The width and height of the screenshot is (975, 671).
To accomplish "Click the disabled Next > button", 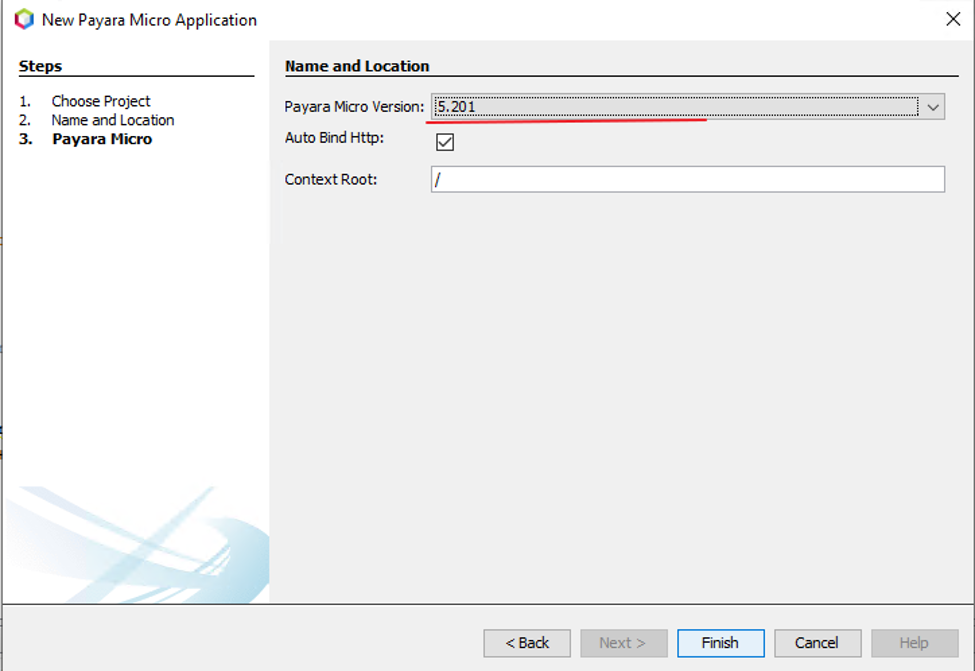I will click(623, 642).
